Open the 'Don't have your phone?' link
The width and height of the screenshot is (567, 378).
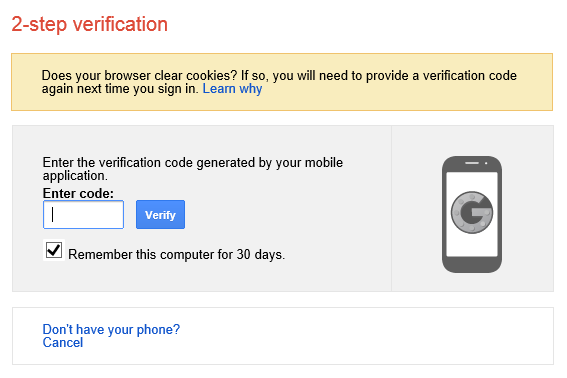(111, 329)
